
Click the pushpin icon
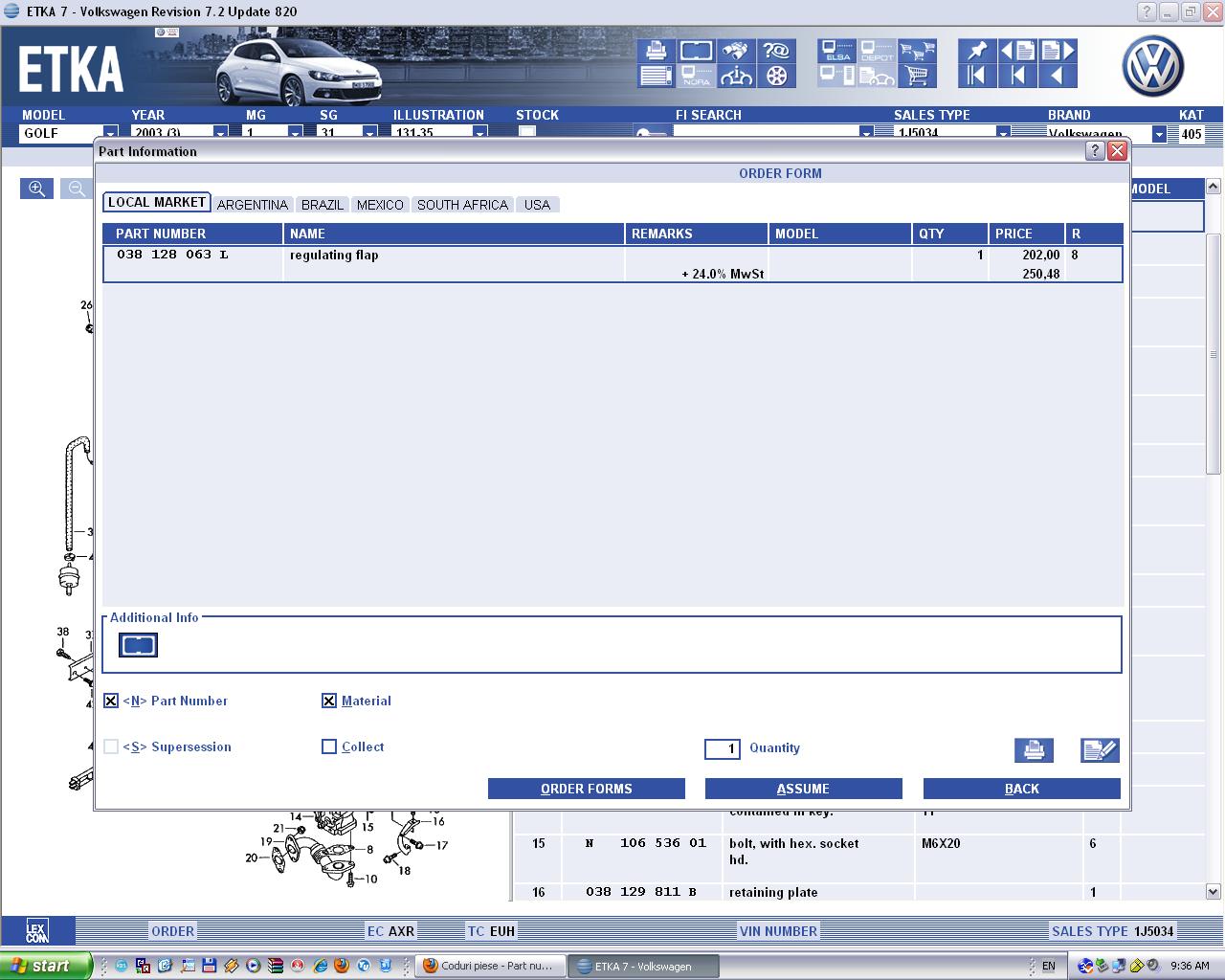pos(976,50)
